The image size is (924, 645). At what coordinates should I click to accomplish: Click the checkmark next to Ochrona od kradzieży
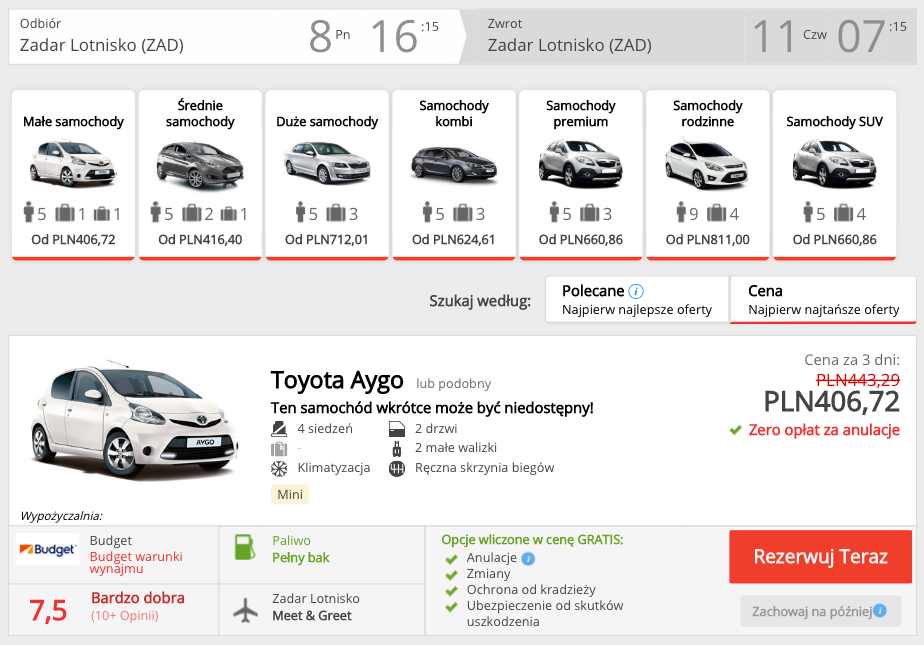(x=451, y=591)
